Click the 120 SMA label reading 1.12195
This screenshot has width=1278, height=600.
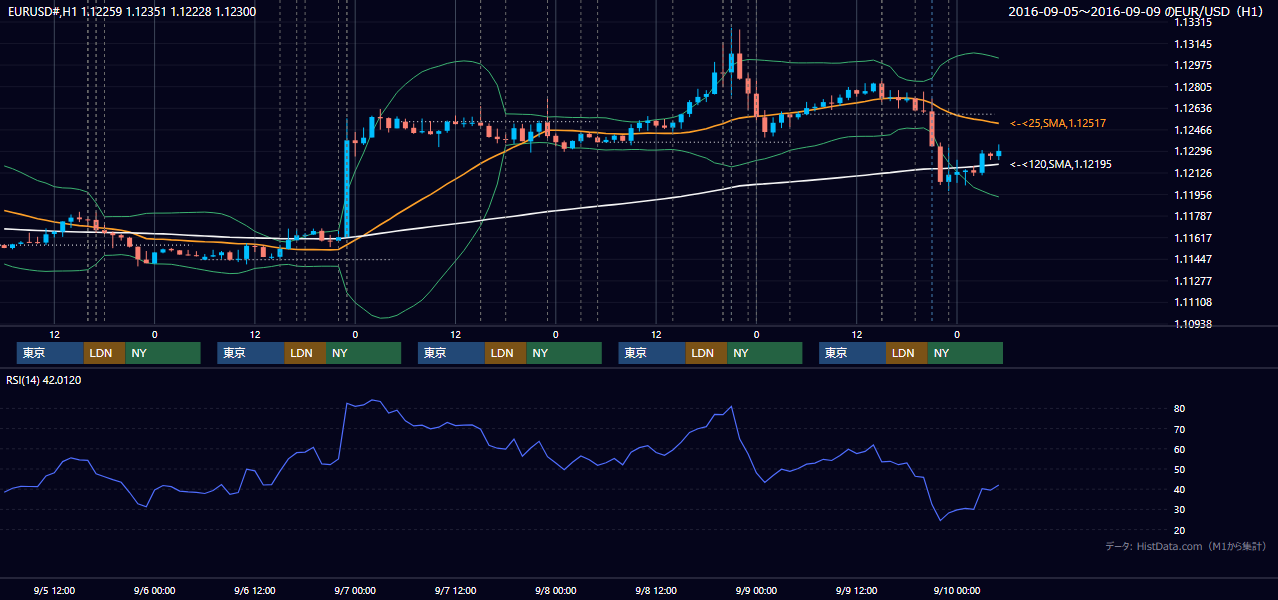(1061, 164)
